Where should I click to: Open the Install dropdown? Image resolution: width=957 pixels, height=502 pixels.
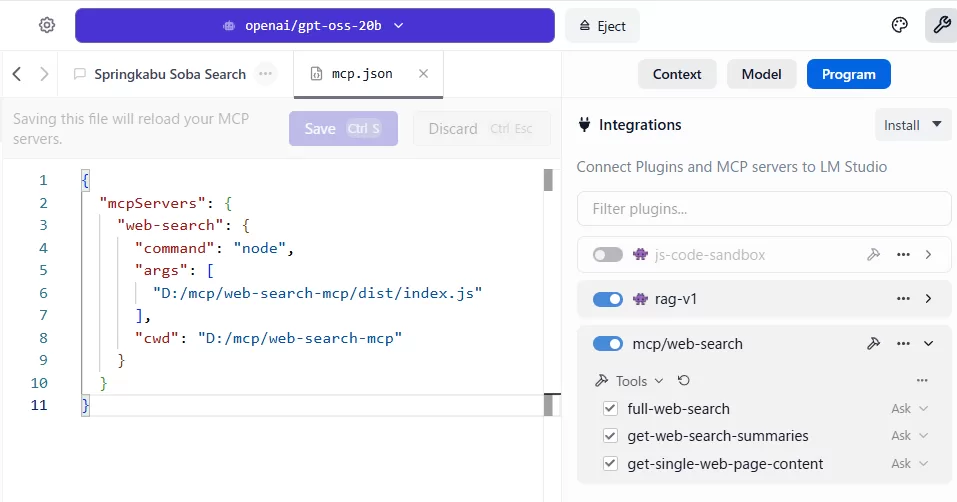coord(912,125)
